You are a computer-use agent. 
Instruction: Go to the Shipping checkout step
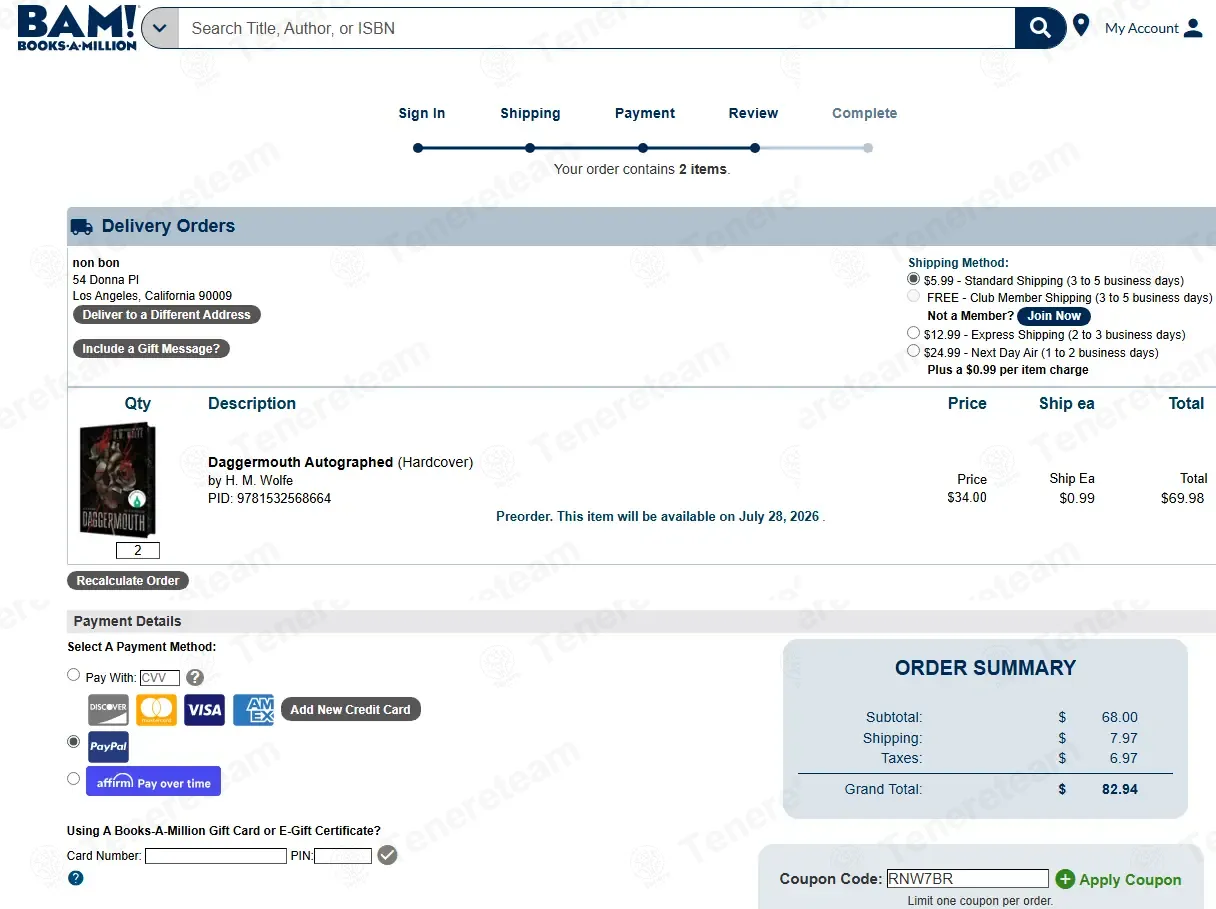point(530,113)
